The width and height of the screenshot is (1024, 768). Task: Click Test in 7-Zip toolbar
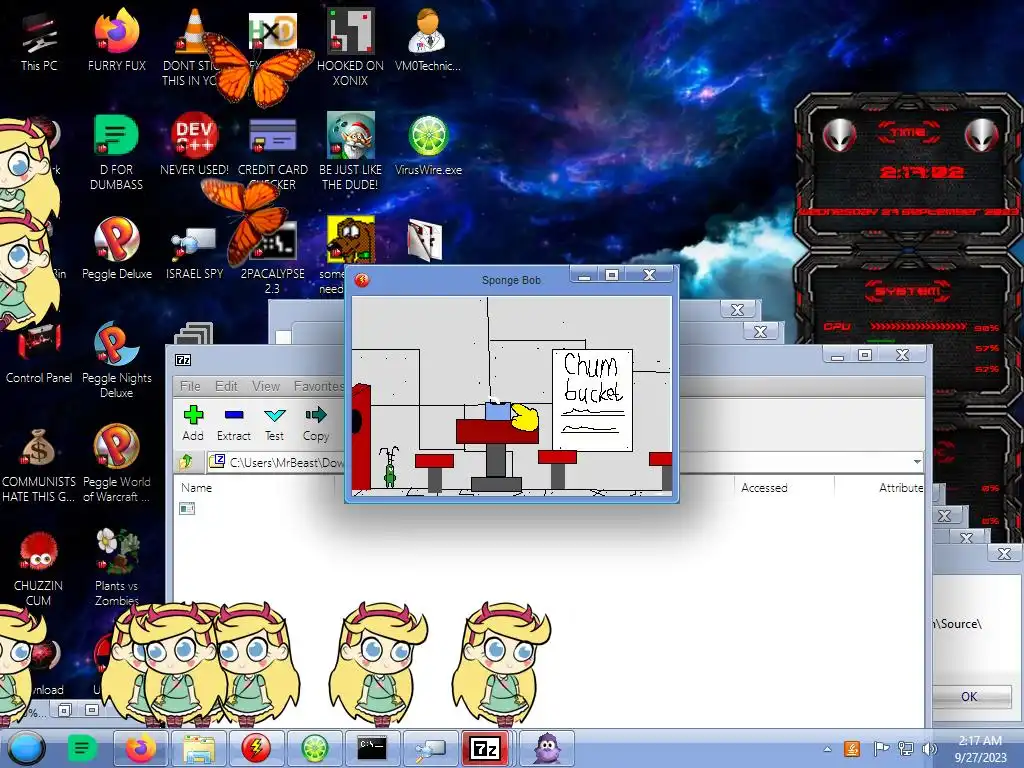pos(274,423)
